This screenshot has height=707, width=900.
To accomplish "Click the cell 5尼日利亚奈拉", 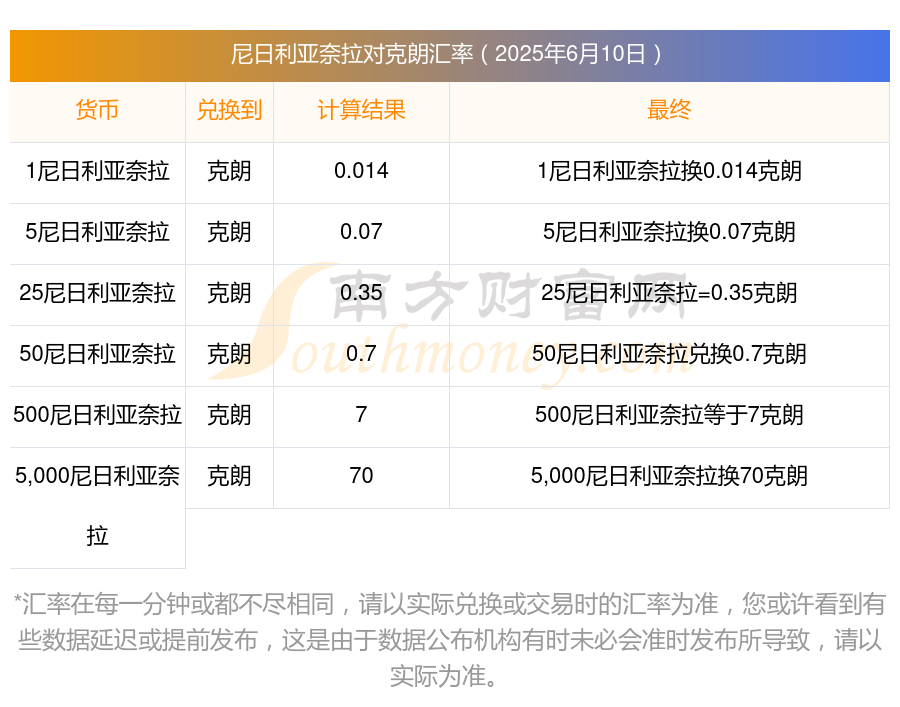I will (x=97, y=232).
